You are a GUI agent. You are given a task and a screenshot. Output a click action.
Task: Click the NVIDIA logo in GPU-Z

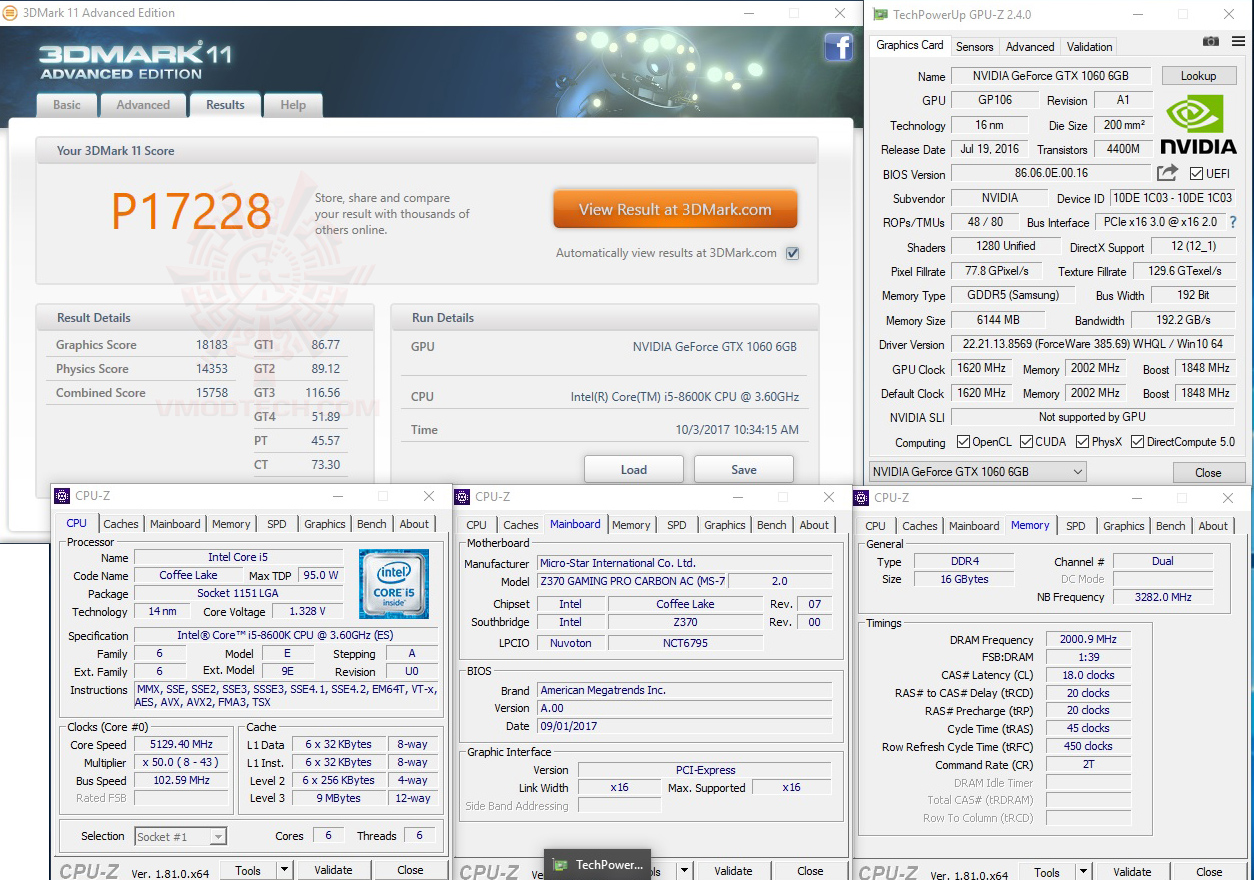tap(1198, 125)
